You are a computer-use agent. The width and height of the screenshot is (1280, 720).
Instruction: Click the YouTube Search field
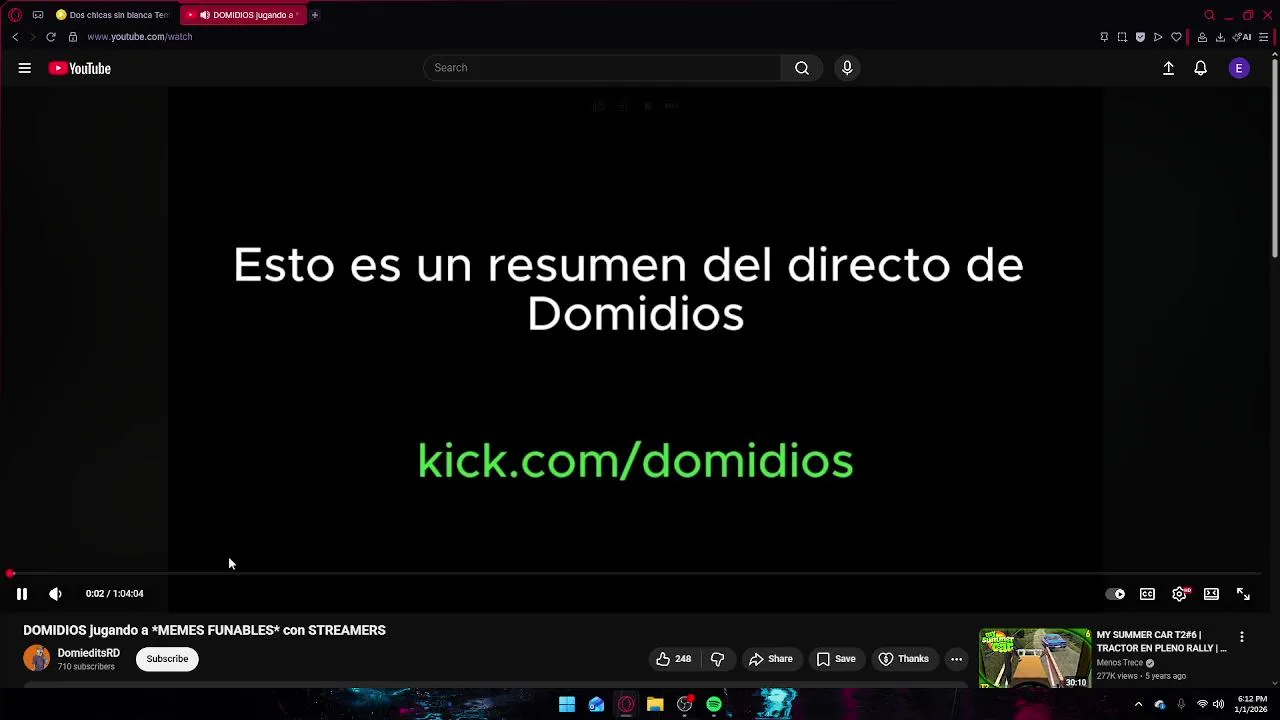(x=602, y=68)
